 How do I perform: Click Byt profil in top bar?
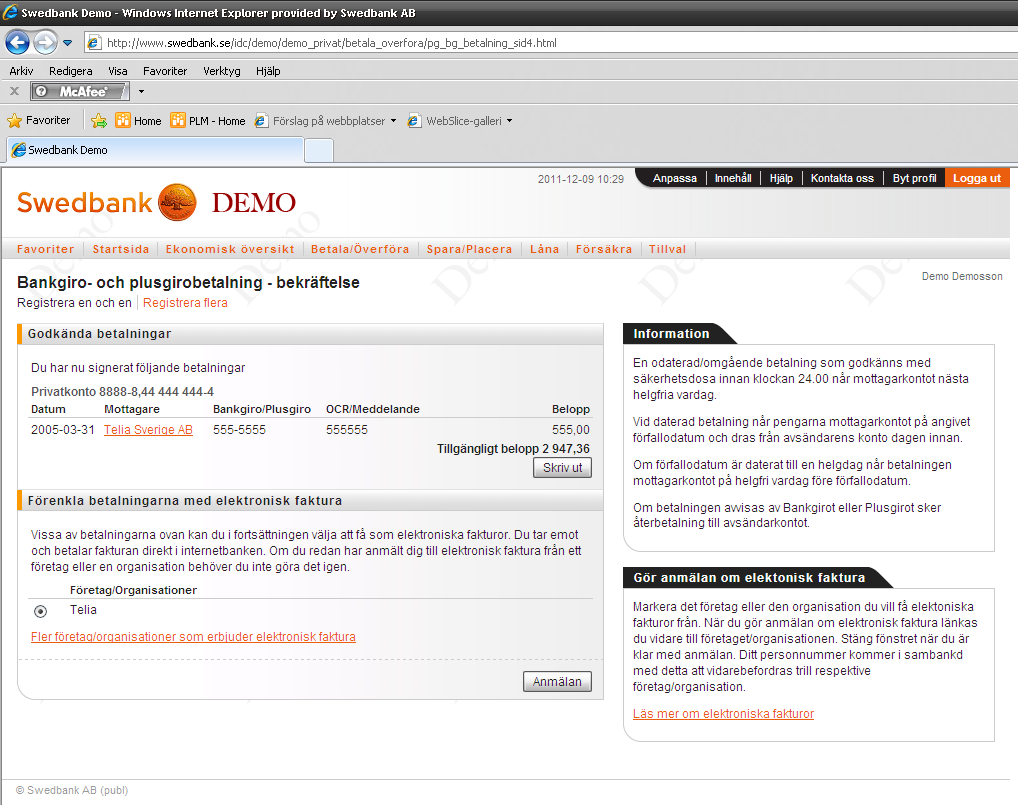[914, 178]
